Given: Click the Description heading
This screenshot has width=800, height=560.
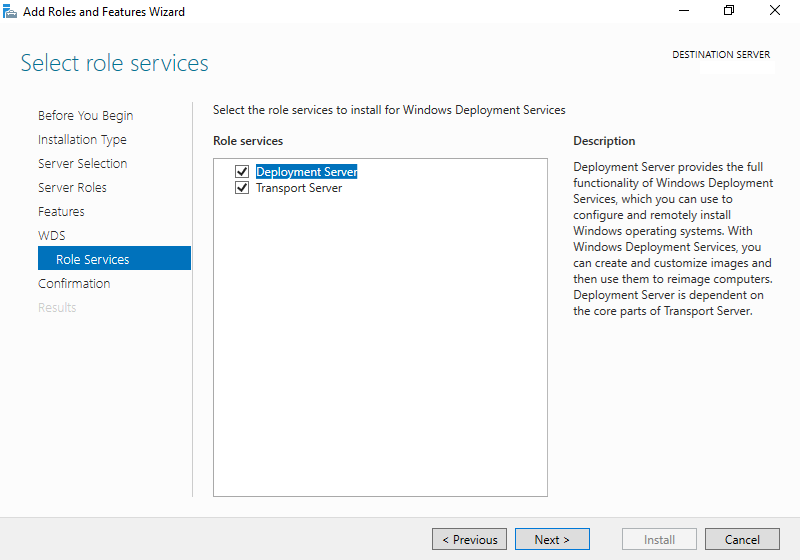Looking at the screenshot, I should [604, 141].
